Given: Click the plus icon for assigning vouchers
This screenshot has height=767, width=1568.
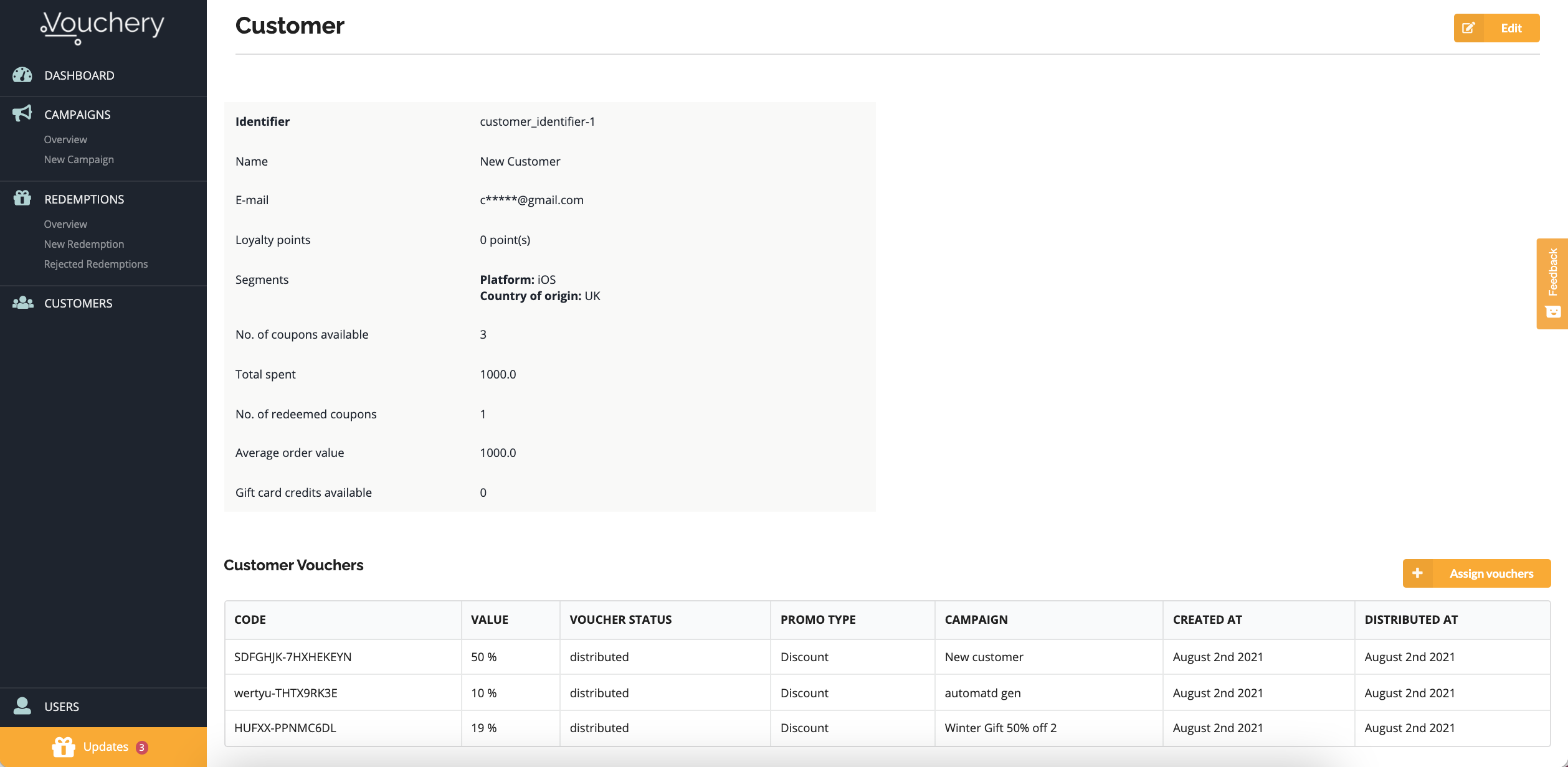Looking at the screenshot, I should 1417,573.
